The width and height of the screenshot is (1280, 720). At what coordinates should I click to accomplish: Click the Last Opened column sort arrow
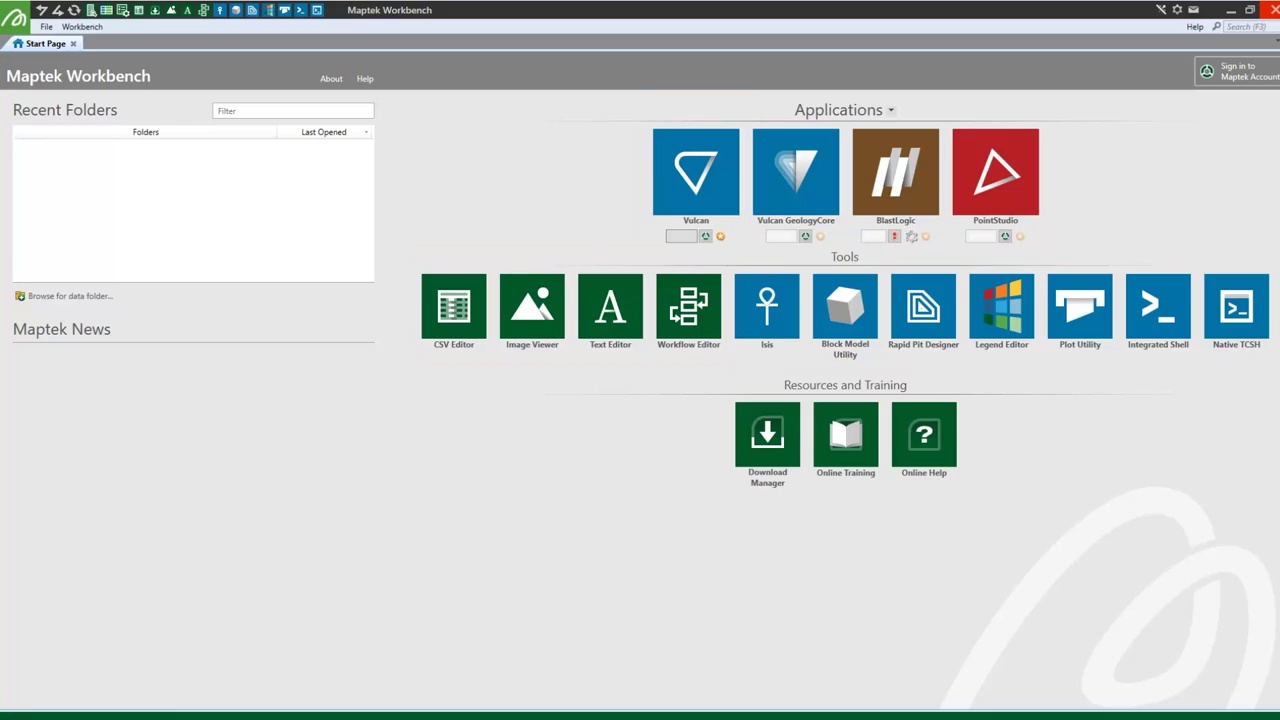366,132
